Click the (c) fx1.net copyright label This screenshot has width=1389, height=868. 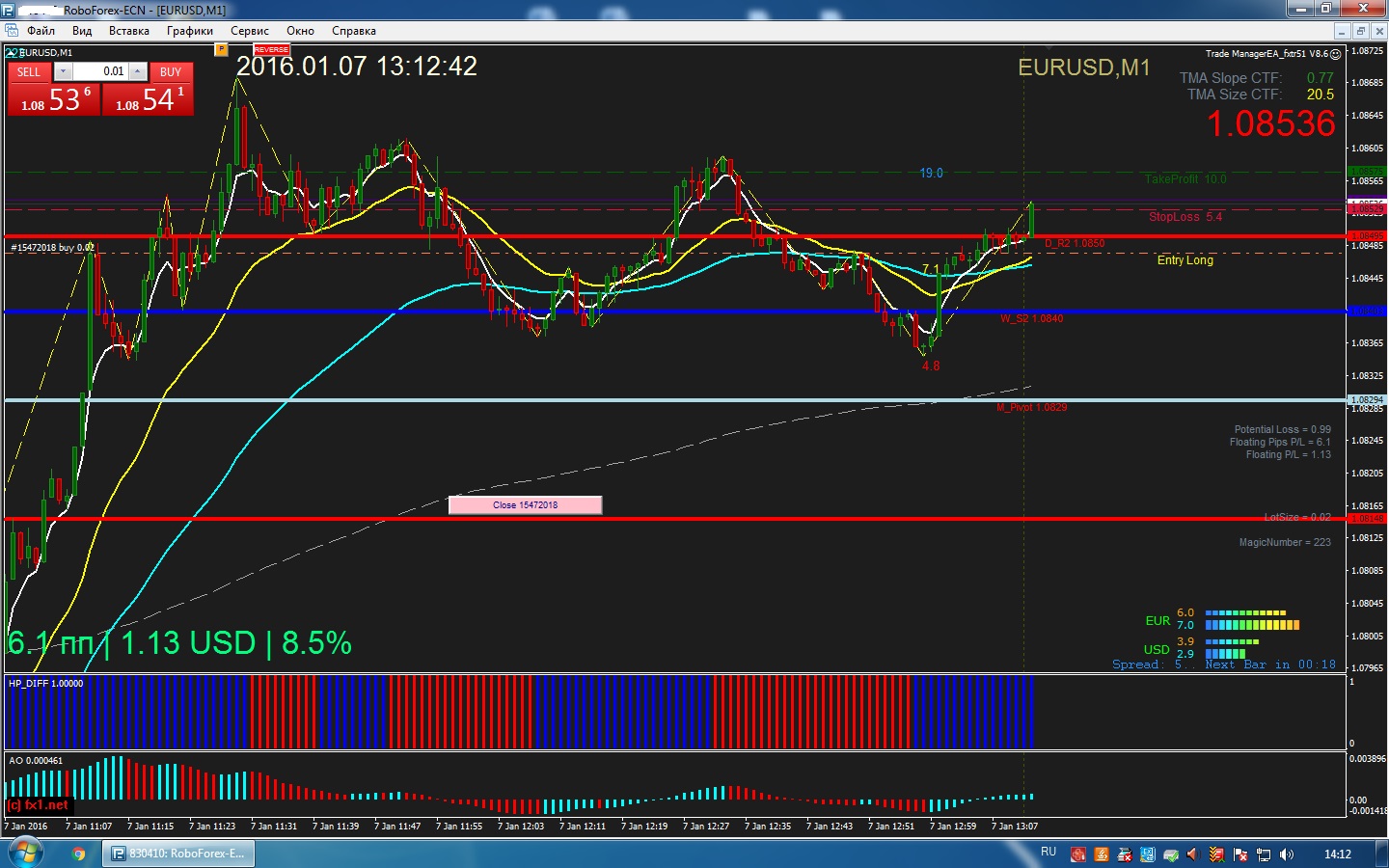[x=38, y=804]
